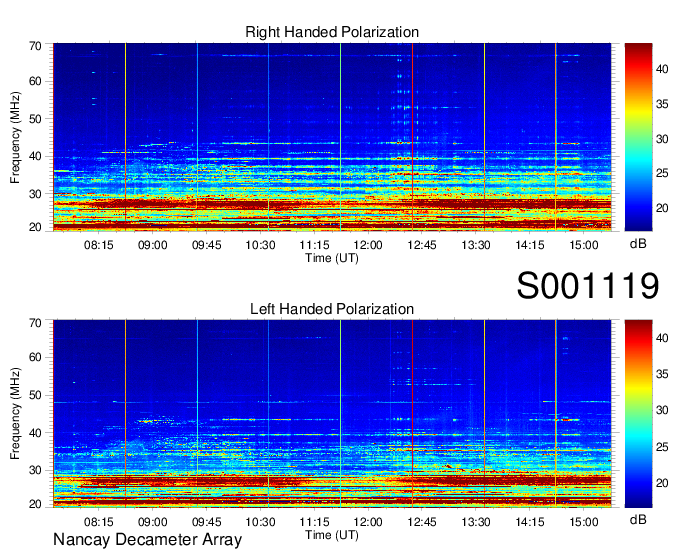The width and height of the screenshot is (680, 552).
Task: Click the 11:15 tick label under lower plot
Action: (314, 522)
